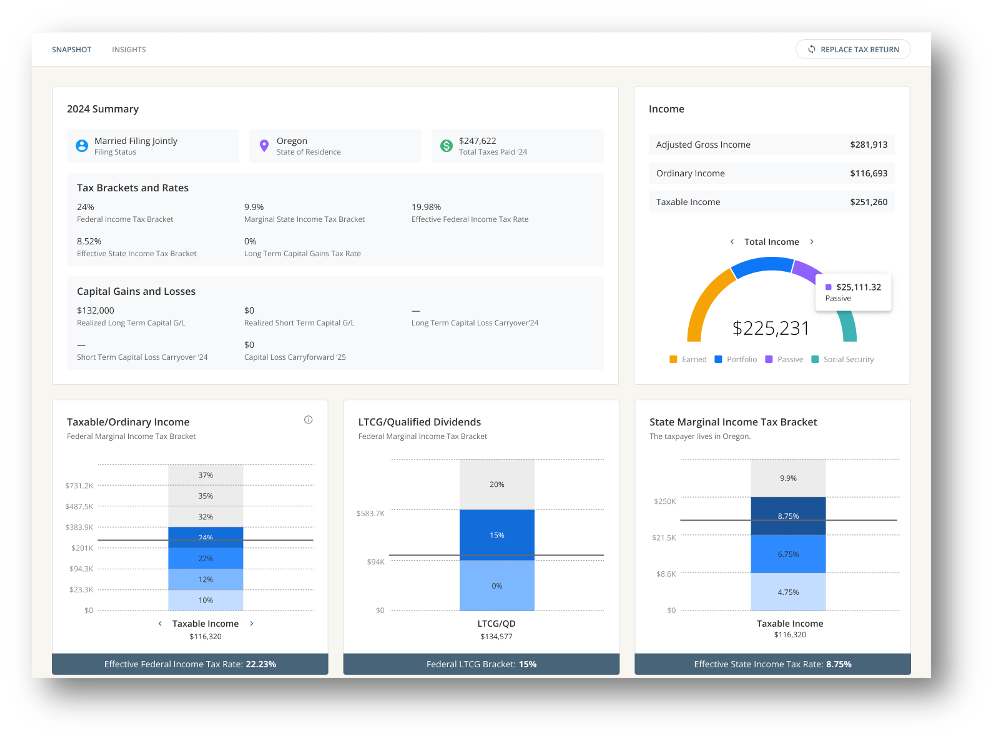
Task: Click the 24% federal bracket bar segment
Action: (x=205, y=537)
